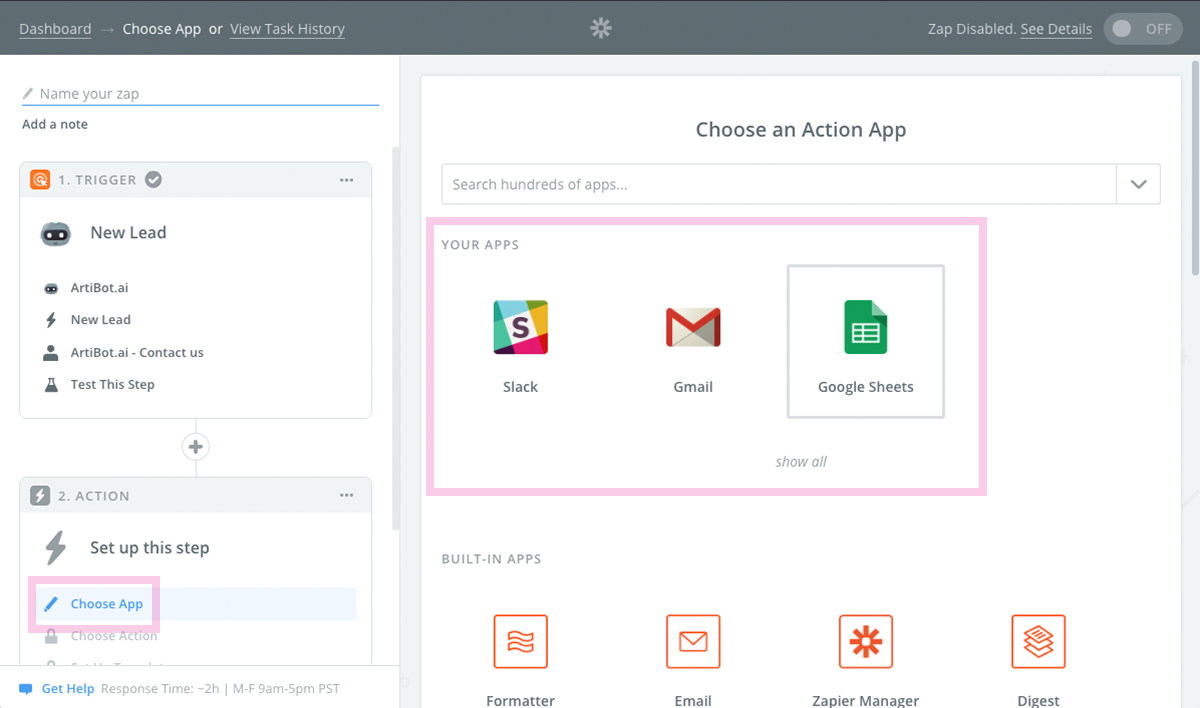Click the ArtiBot robot icon beside New Lead heading

pyautogui.click(x=56, y=233)
